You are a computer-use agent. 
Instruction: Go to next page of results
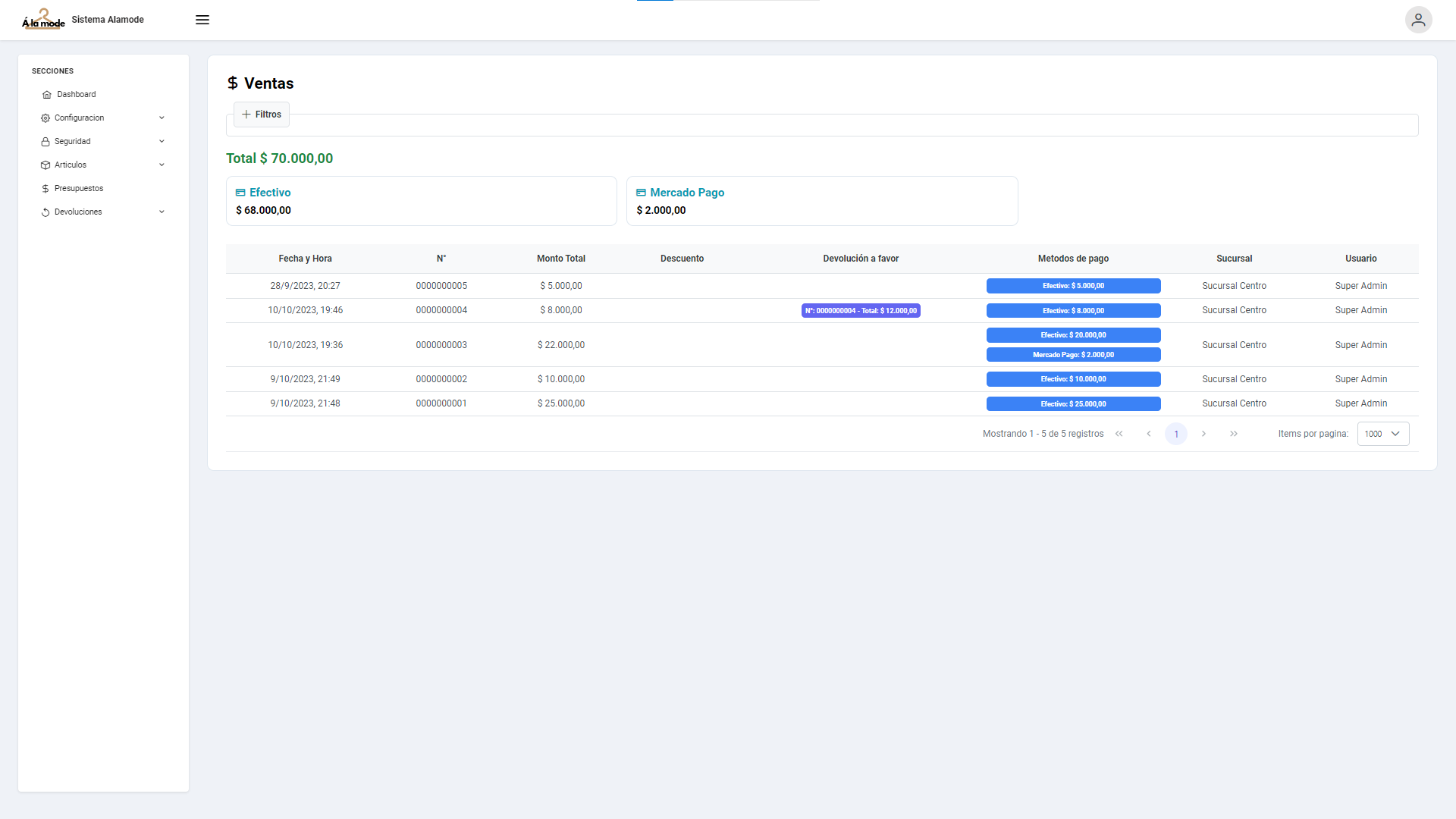coord(1203,434)
